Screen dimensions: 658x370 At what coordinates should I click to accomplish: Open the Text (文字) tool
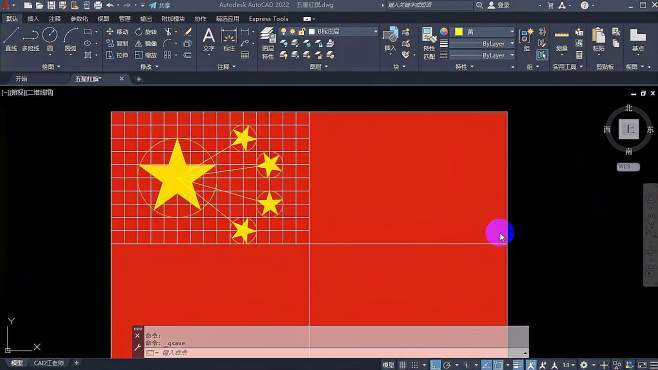[x=209, y=39]
